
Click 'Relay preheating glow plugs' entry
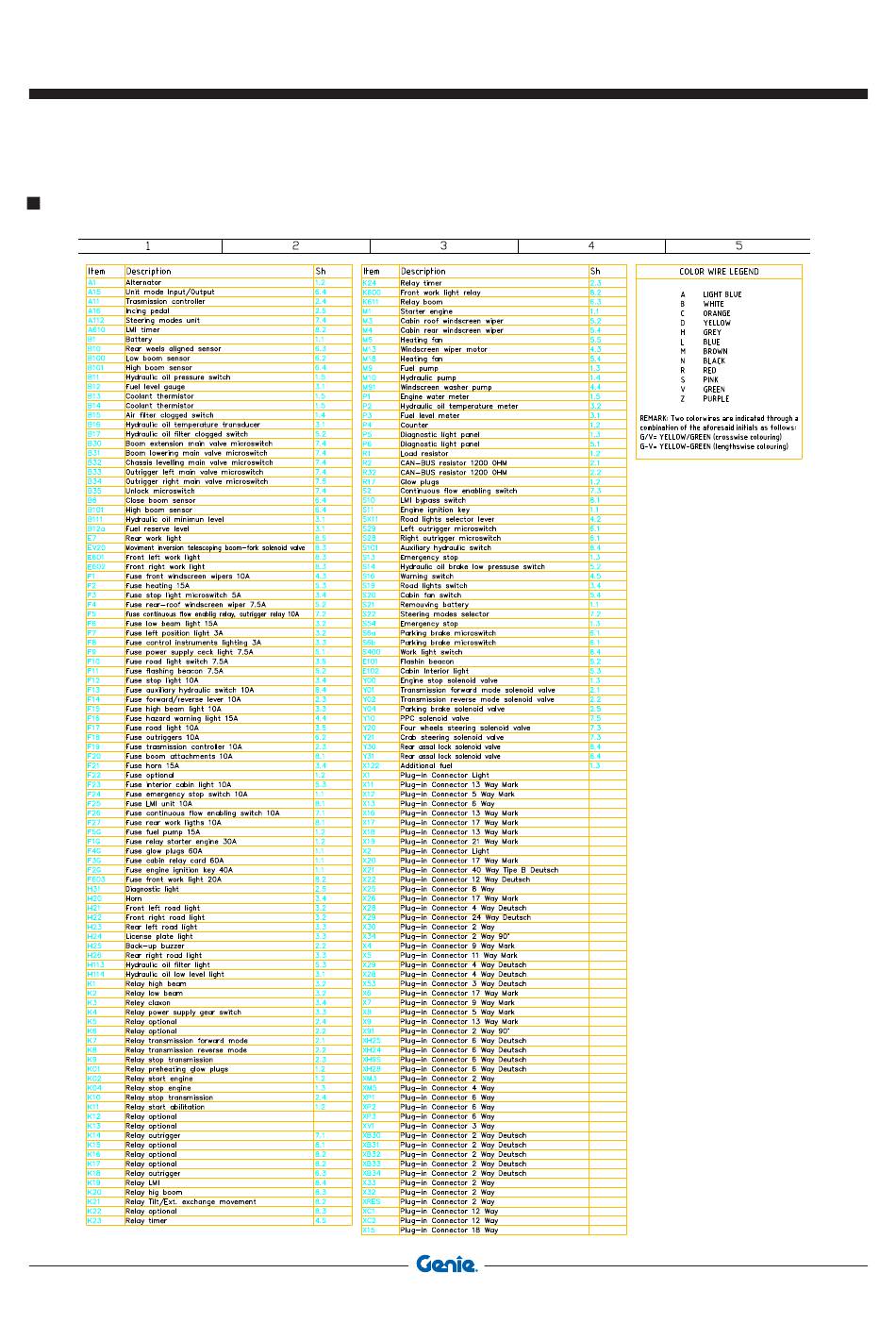(219, 1069)
